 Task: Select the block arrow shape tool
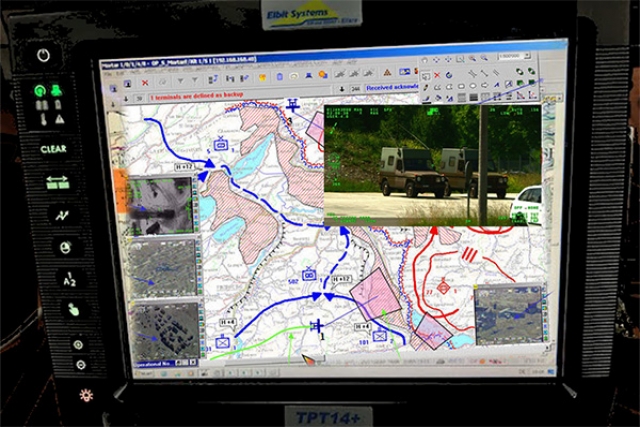tap(484, 85)
